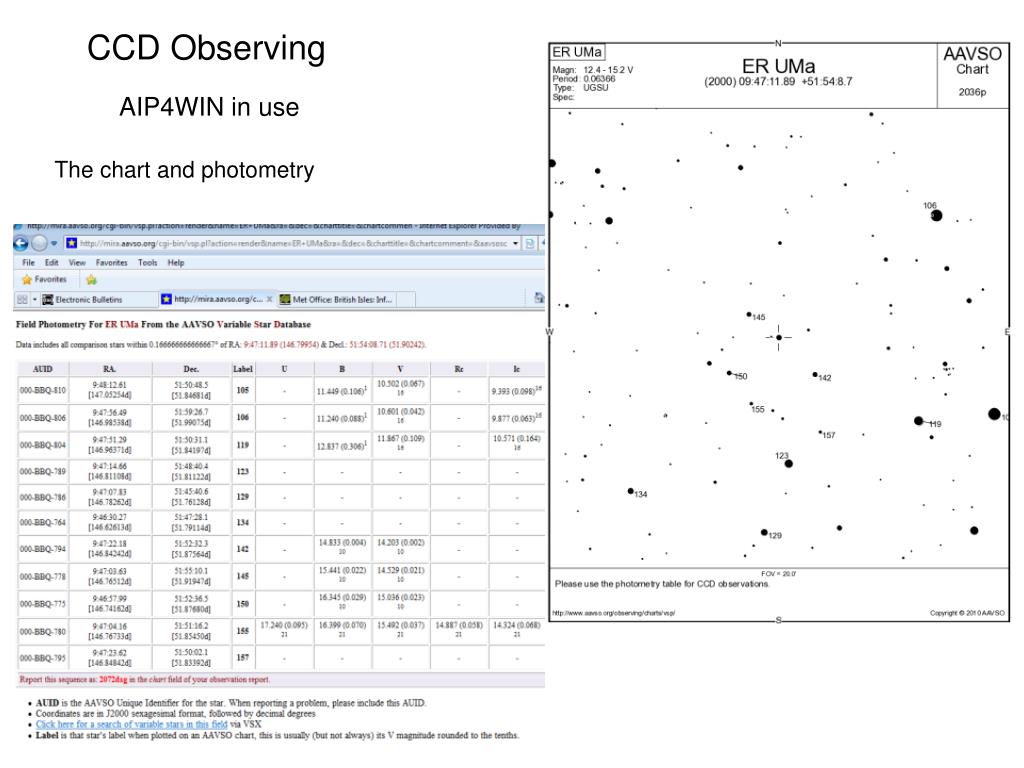Click the aavso.org URL at the chart's bottom left
The image size is (1024, 768).
click(613, 613)
